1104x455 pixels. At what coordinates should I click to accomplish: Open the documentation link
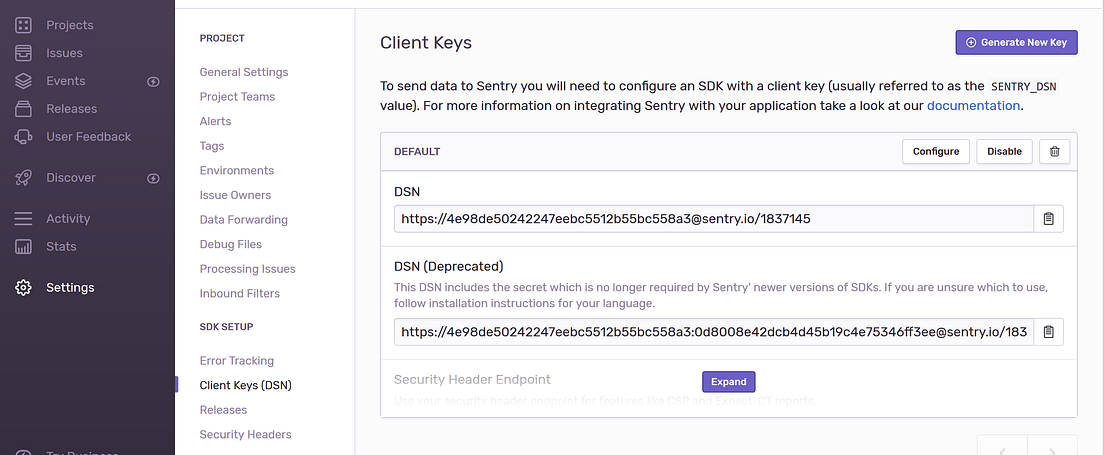click(973, 105)
